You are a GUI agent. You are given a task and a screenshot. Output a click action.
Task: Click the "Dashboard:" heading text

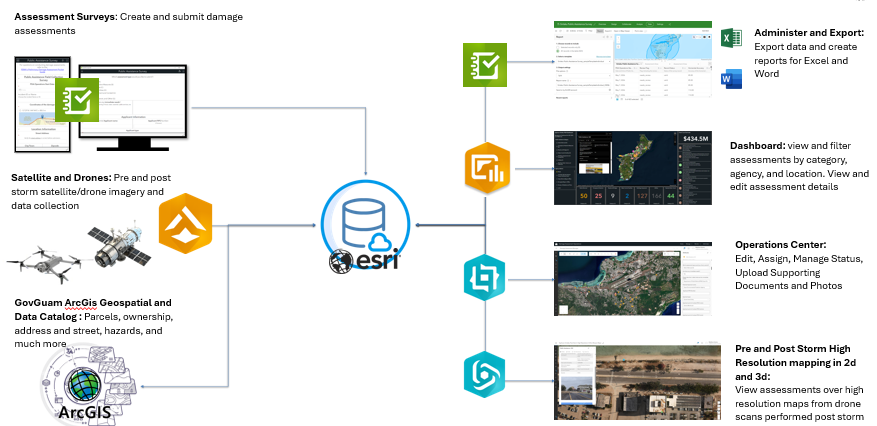(758, 146)
